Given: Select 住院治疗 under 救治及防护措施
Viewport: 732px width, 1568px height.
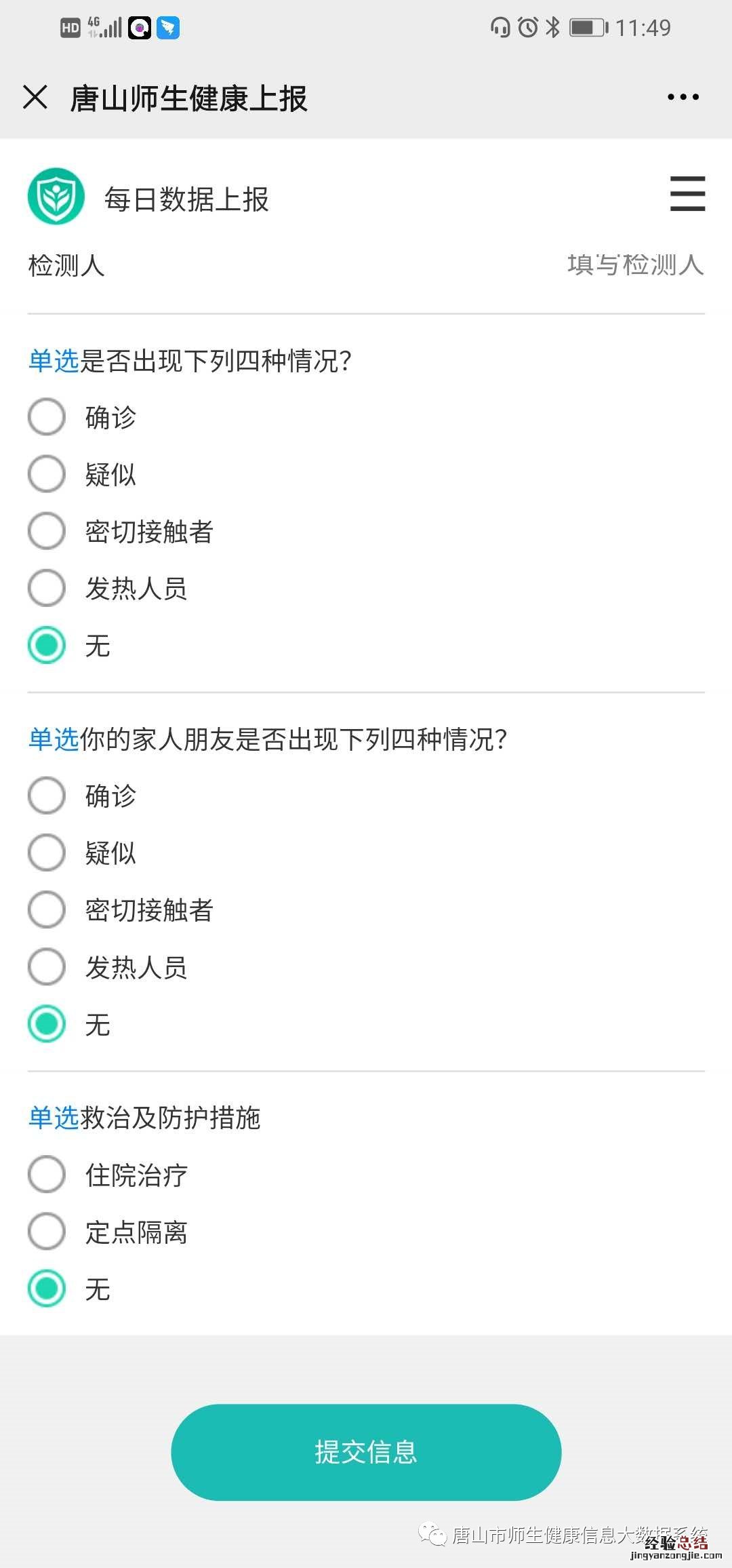Looking at the screenshot, I should pos(47,1175).
